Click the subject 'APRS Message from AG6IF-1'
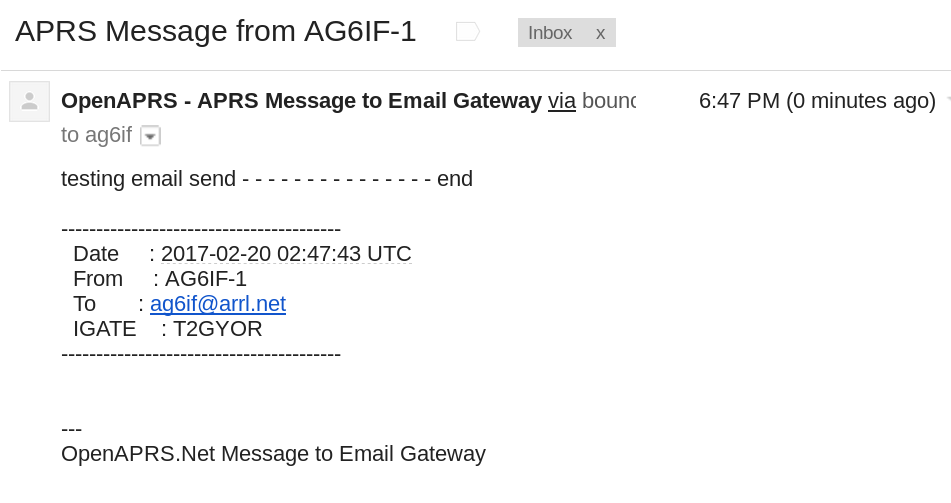 point(216,31)
